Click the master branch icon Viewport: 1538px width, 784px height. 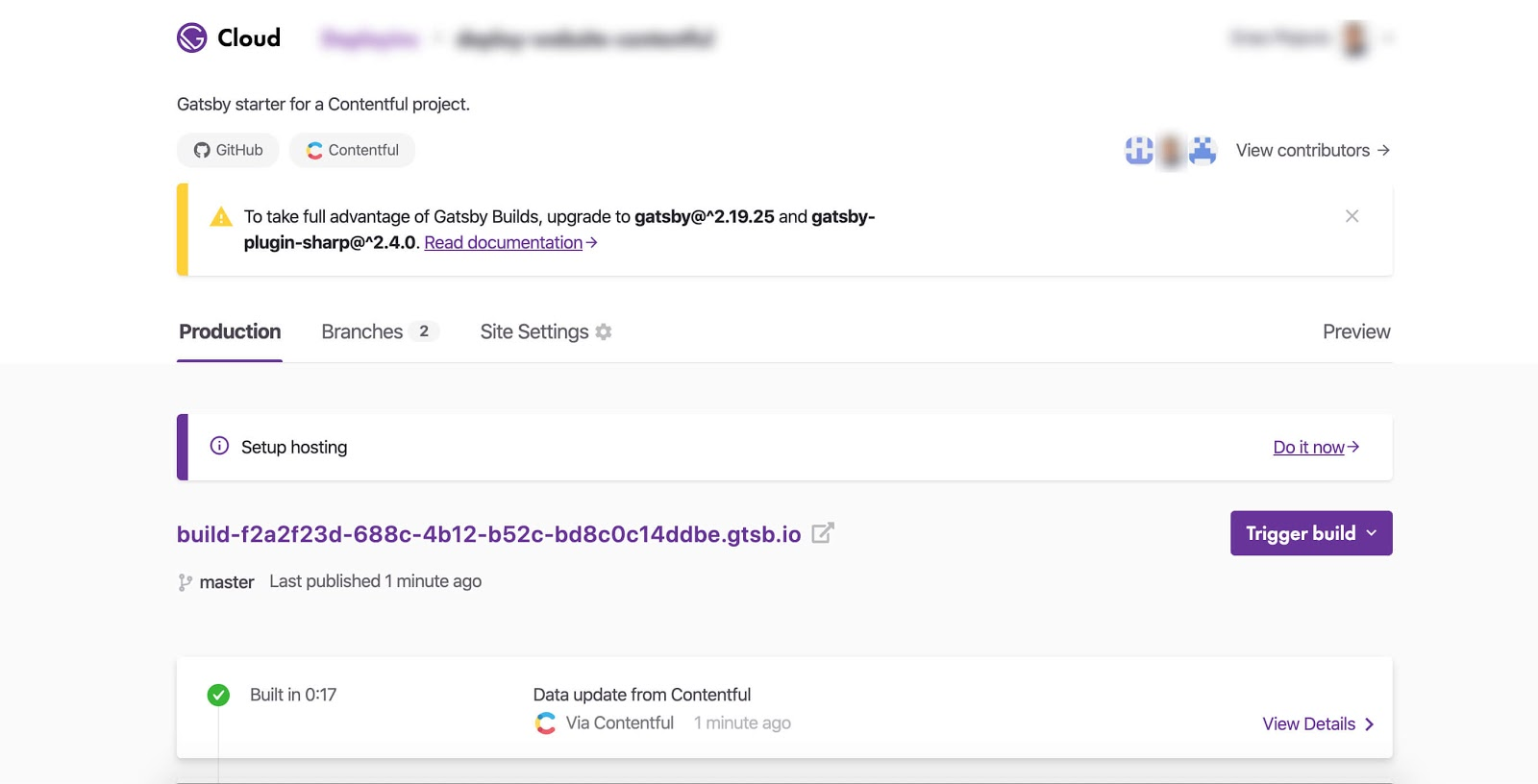click(x=185, y=582)
